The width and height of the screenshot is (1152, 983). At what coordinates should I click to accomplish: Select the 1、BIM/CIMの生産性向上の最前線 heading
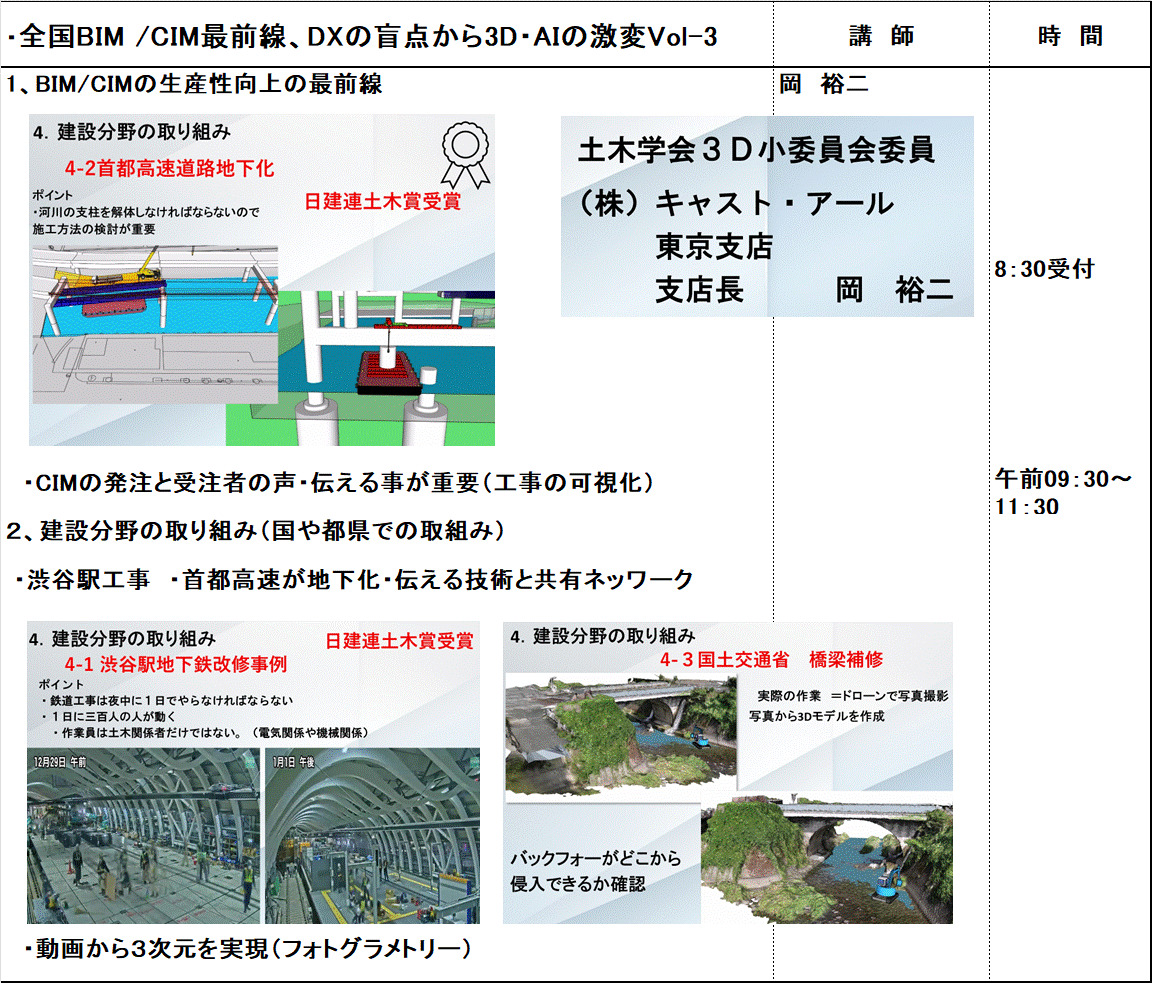click(194, 85)
